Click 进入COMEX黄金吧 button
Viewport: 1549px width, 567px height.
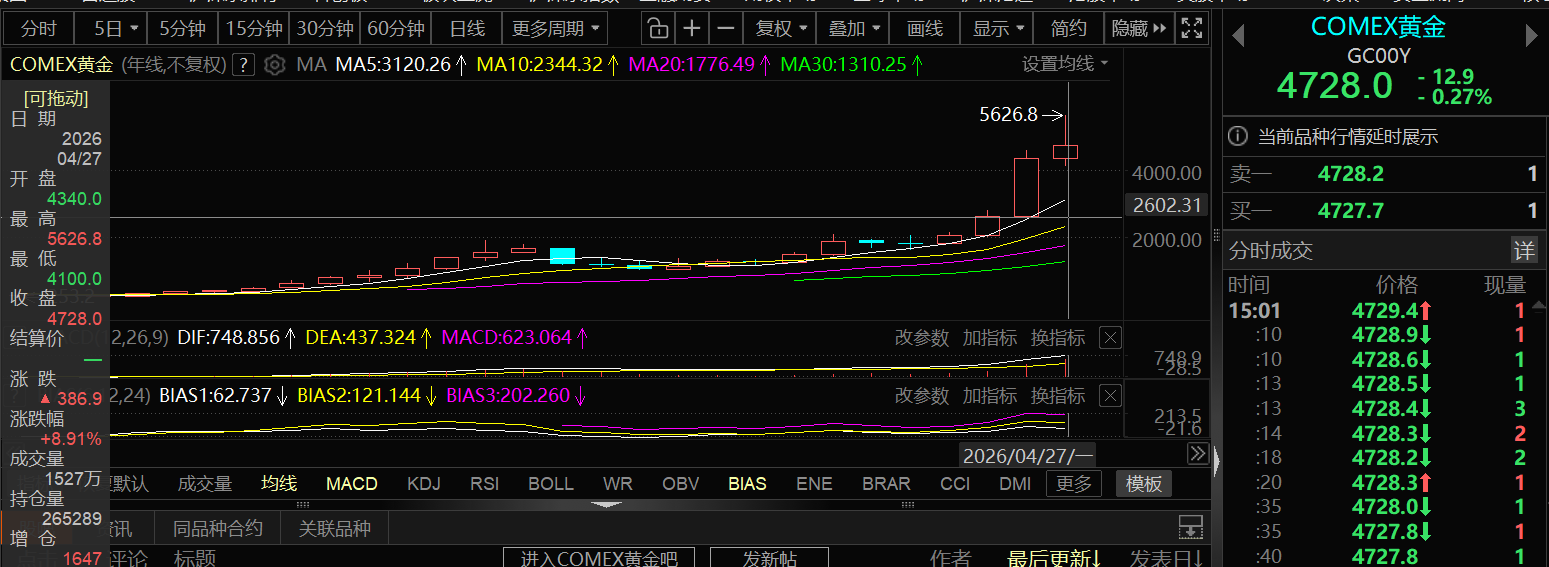(599, 558)
